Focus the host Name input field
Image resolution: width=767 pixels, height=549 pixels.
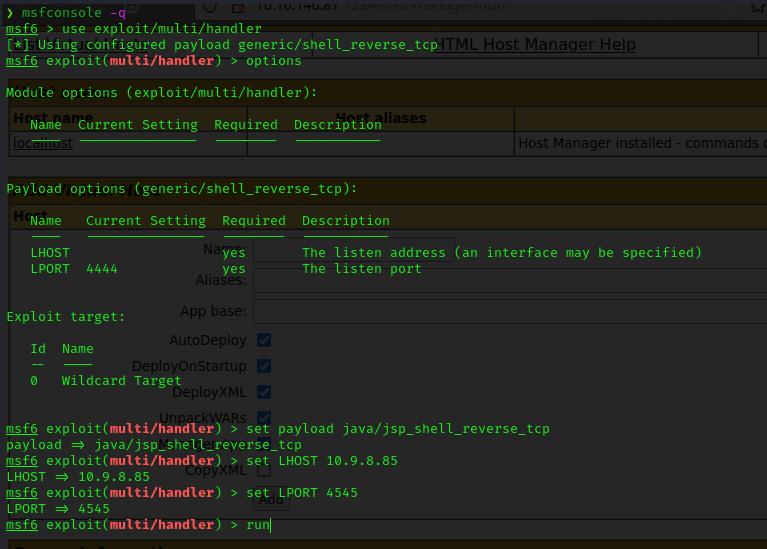click(354, 250)
